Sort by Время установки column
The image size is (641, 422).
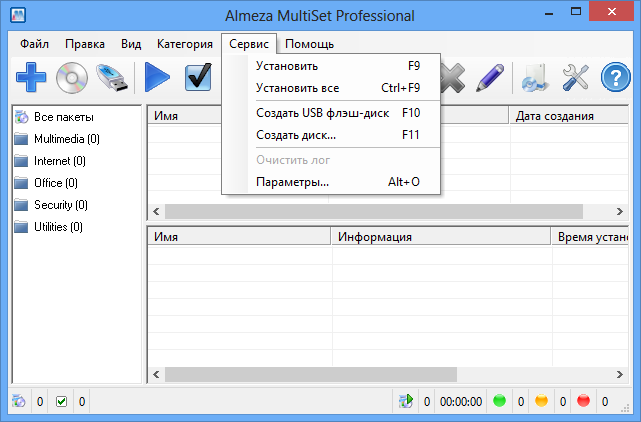point(590,237)
